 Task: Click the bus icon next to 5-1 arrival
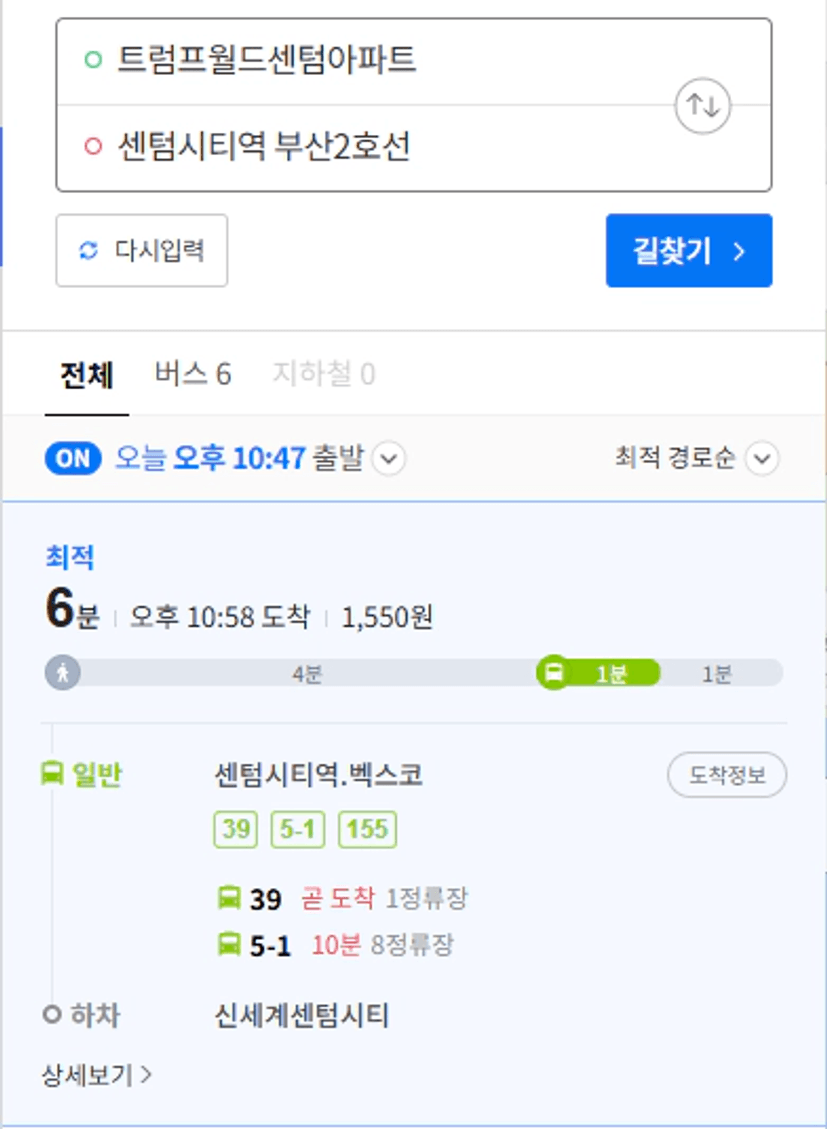tap(229, 944)
